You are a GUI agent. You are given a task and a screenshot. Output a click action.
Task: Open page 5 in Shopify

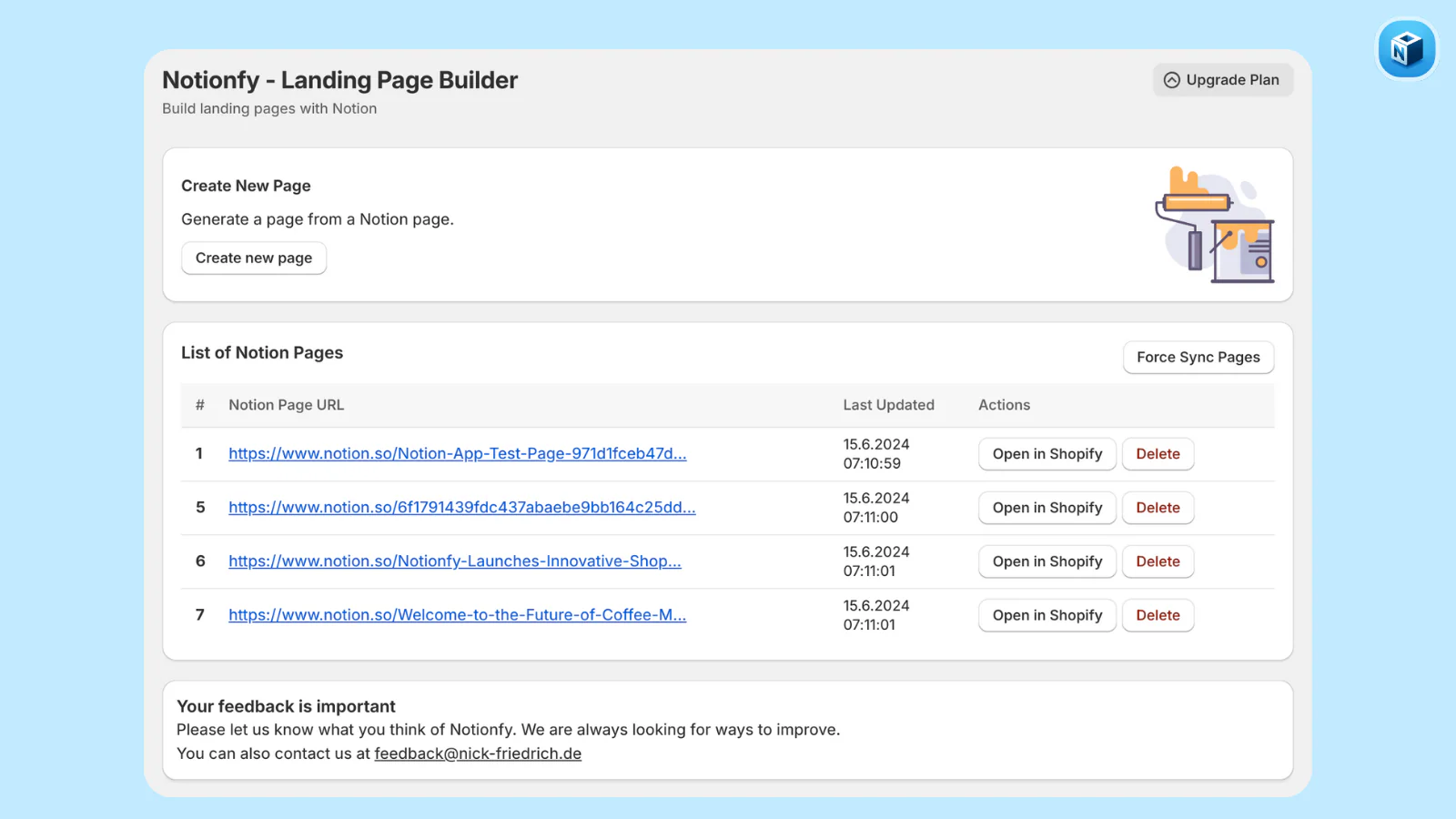1046,507
